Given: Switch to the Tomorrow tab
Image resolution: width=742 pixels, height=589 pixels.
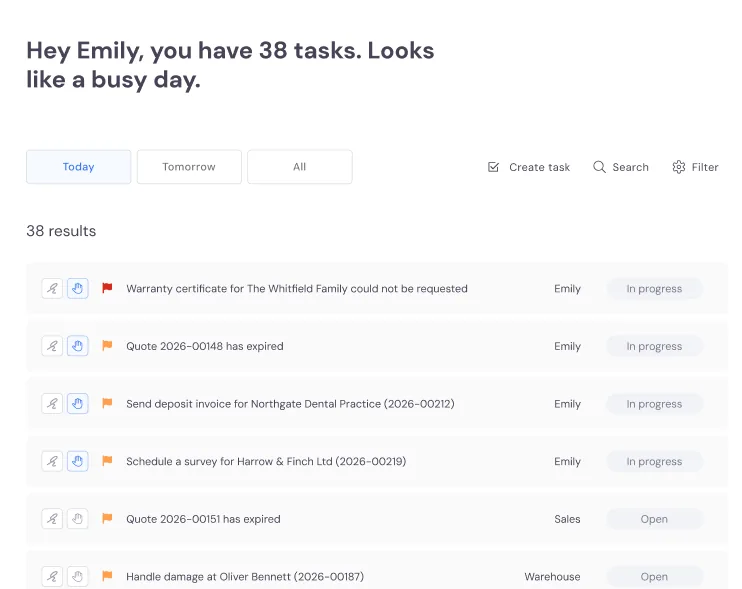Looking at the screenshot, I should pos(189,167).
